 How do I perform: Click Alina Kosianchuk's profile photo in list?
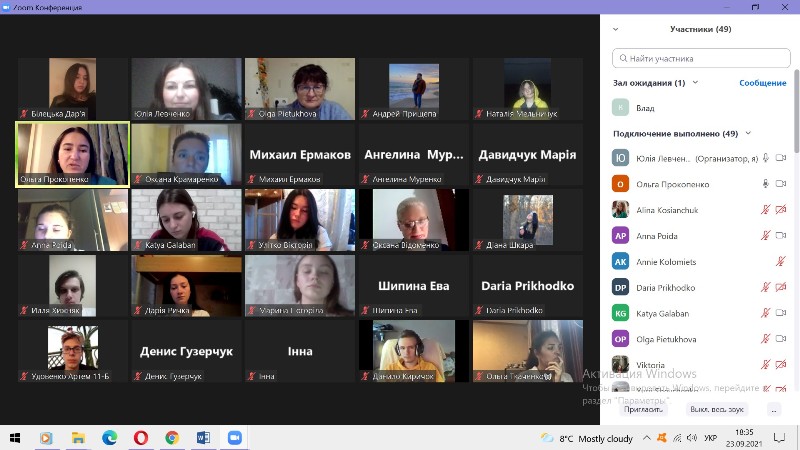620,209
